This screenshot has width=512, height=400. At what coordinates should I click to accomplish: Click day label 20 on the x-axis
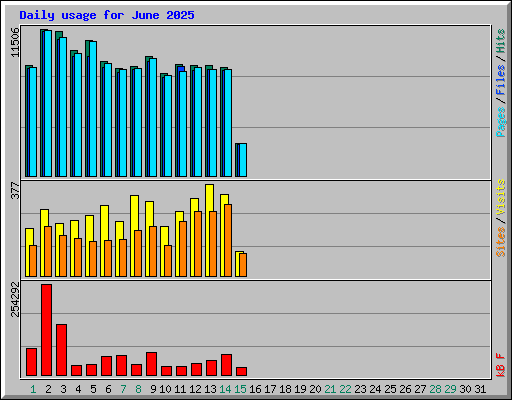click(315, 389)
